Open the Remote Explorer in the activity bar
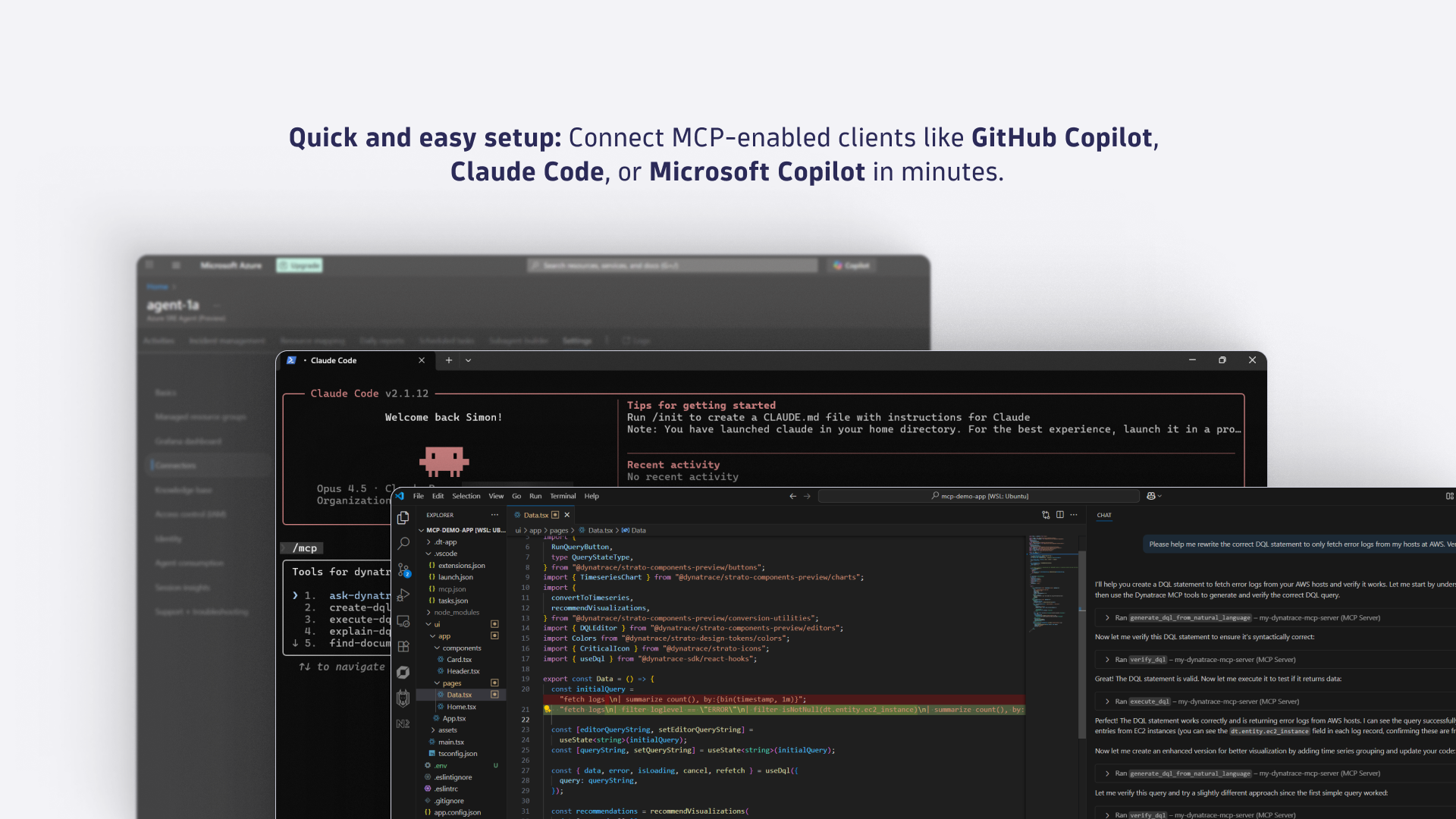Screen dimensions: 1456x819 pyautogui.click(x=403, y=620)
